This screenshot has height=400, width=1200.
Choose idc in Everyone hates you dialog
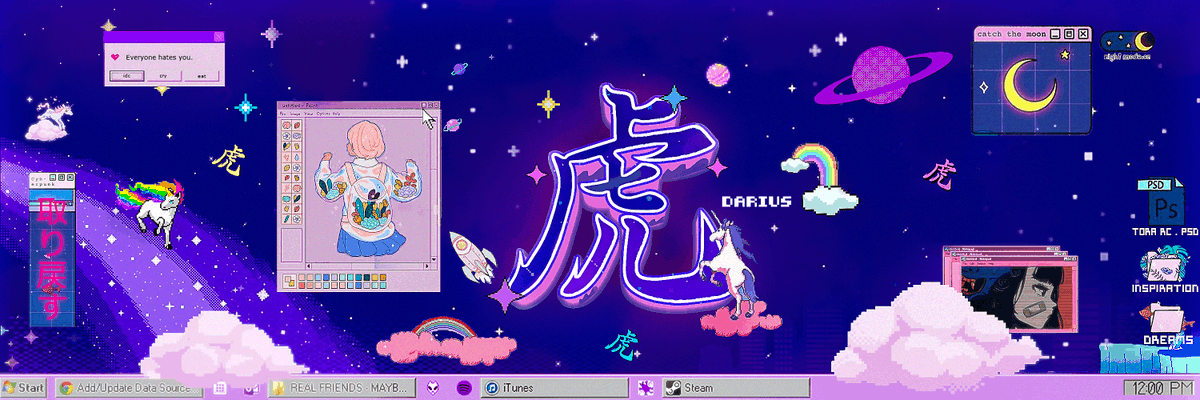pyautogui.click(x=127, y=76)
